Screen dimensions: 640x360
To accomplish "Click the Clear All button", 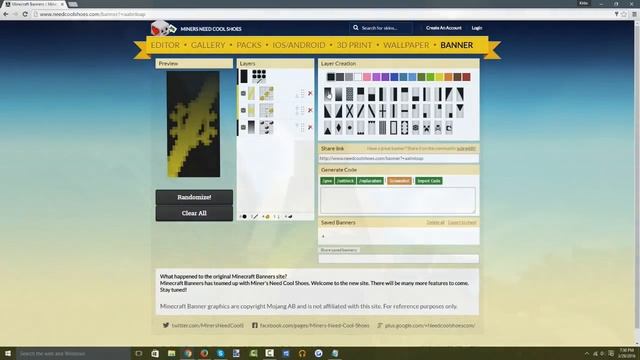I will 194,213.
